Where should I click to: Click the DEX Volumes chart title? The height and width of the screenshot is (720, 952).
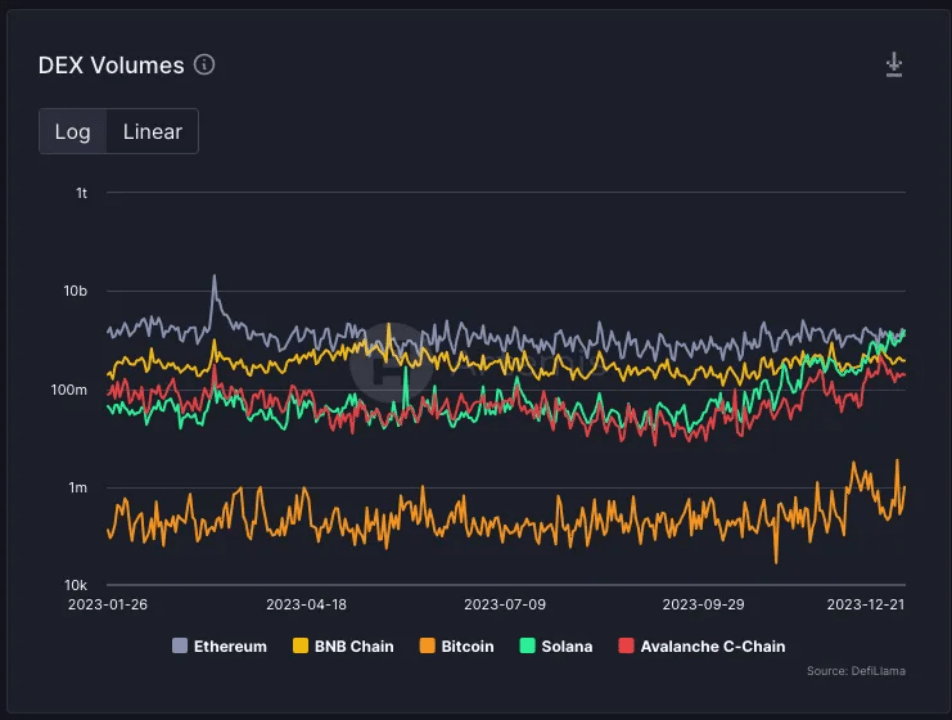pyautogui.click(x=111, y=65)
